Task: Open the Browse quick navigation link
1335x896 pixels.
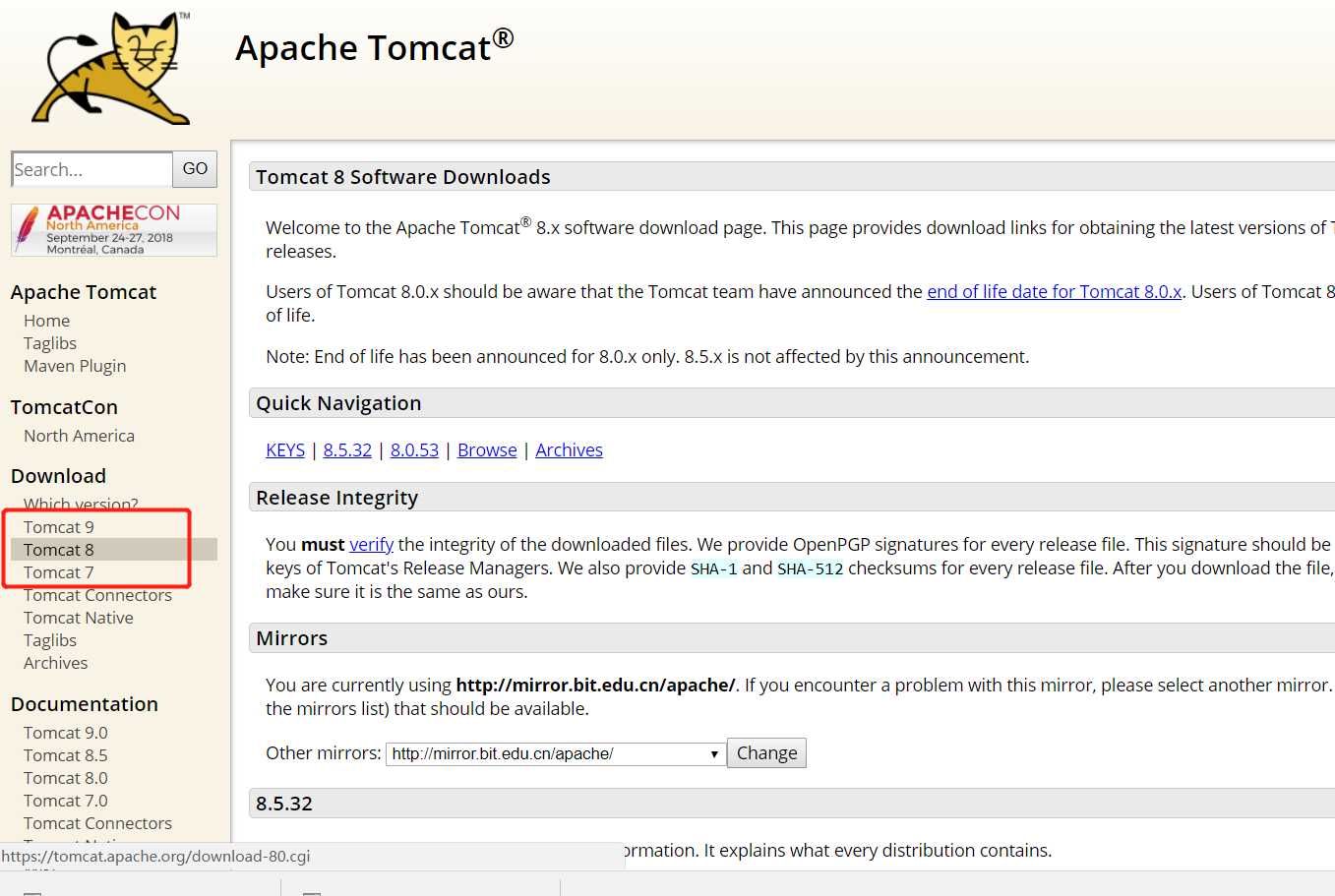Action: click(x=487, y=450)
